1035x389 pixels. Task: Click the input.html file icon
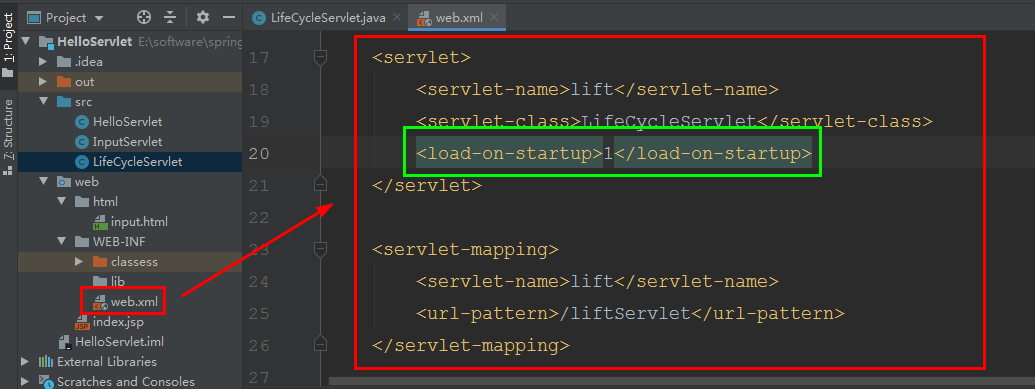tap(100, 222)
